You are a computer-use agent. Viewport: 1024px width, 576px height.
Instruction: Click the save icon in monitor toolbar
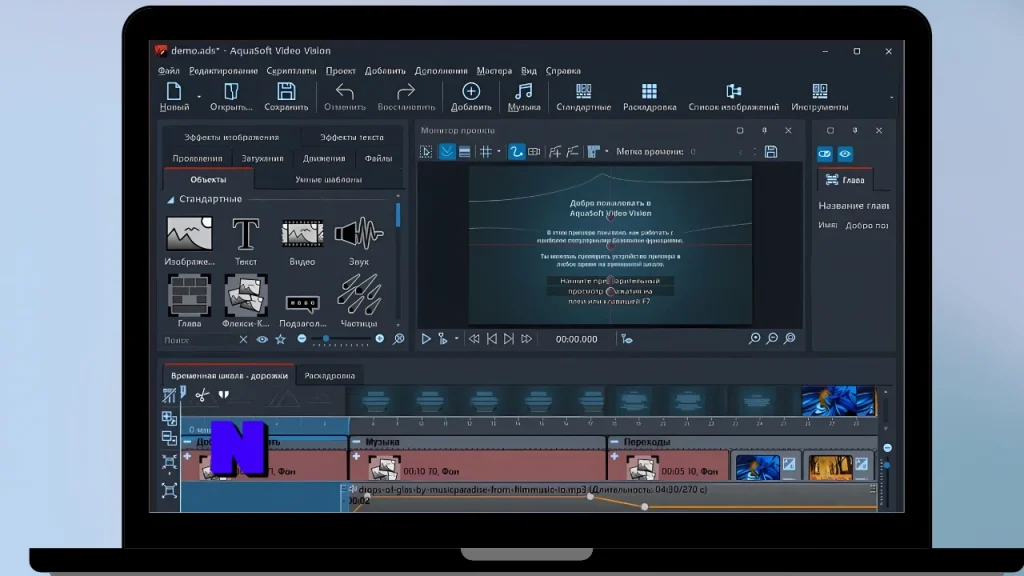tap(771, 152)
